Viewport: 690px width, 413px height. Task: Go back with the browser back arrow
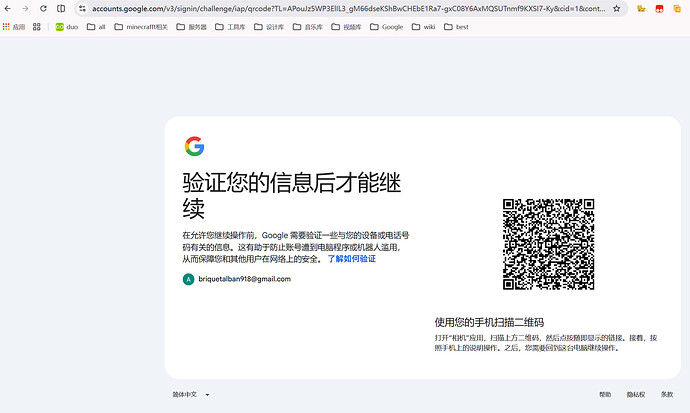[7, 8]
